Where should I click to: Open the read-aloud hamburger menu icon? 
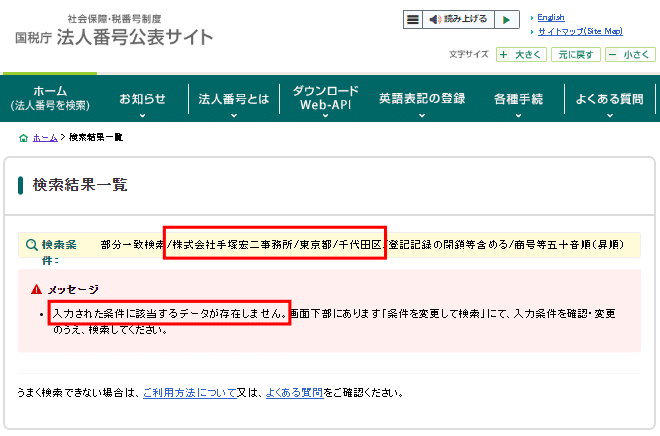tap(412, 19)
